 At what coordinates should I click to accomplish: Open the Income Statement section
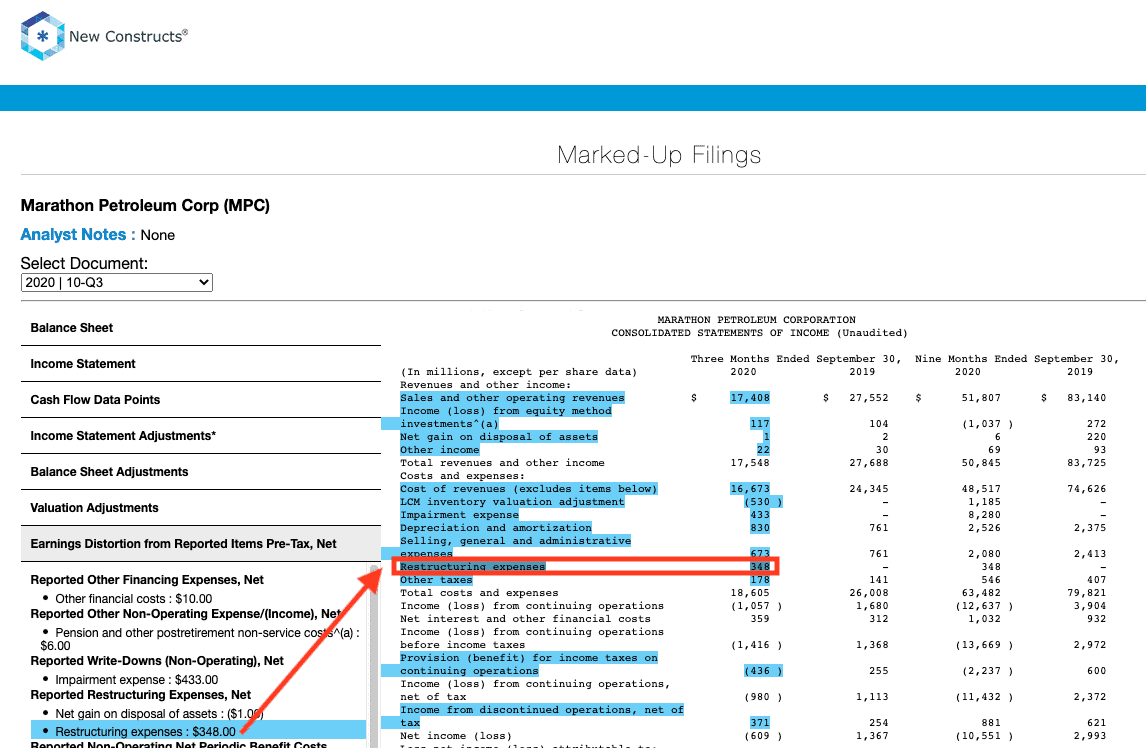point(201,363)
